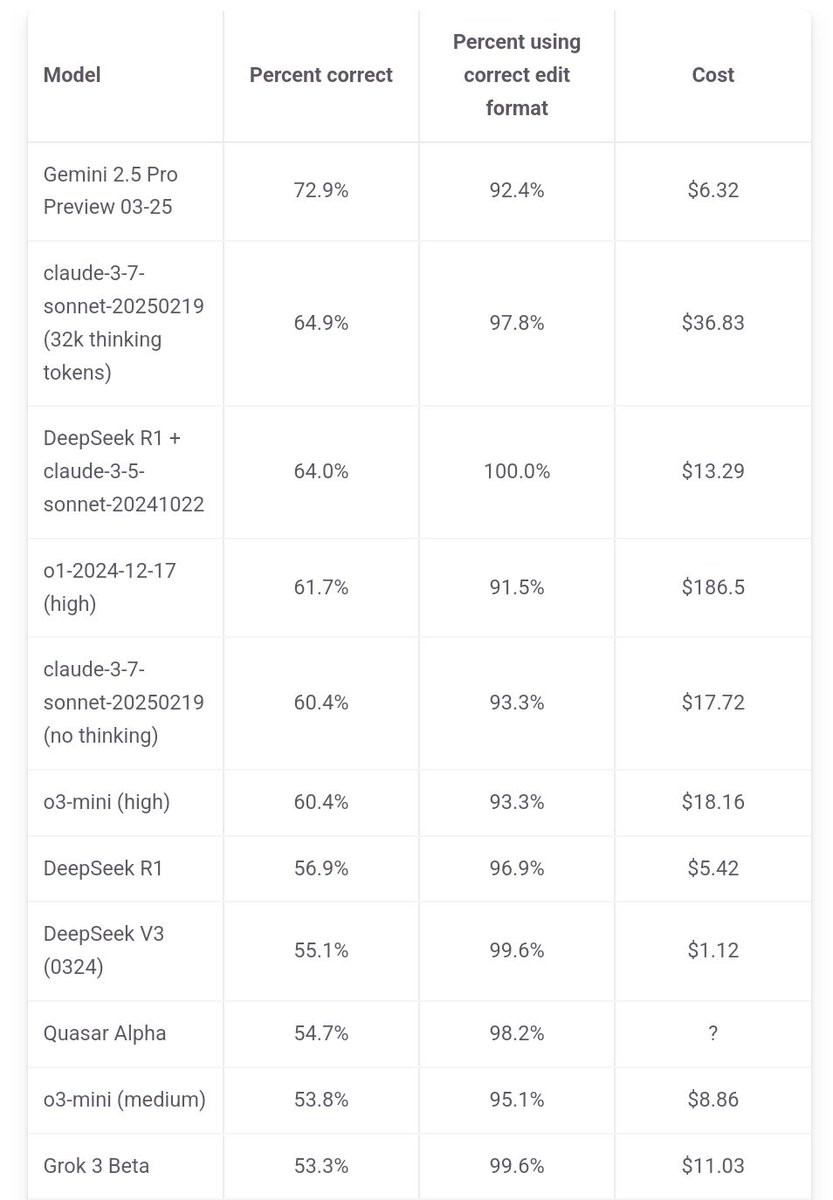Select the $1.12 cost value

712,950
